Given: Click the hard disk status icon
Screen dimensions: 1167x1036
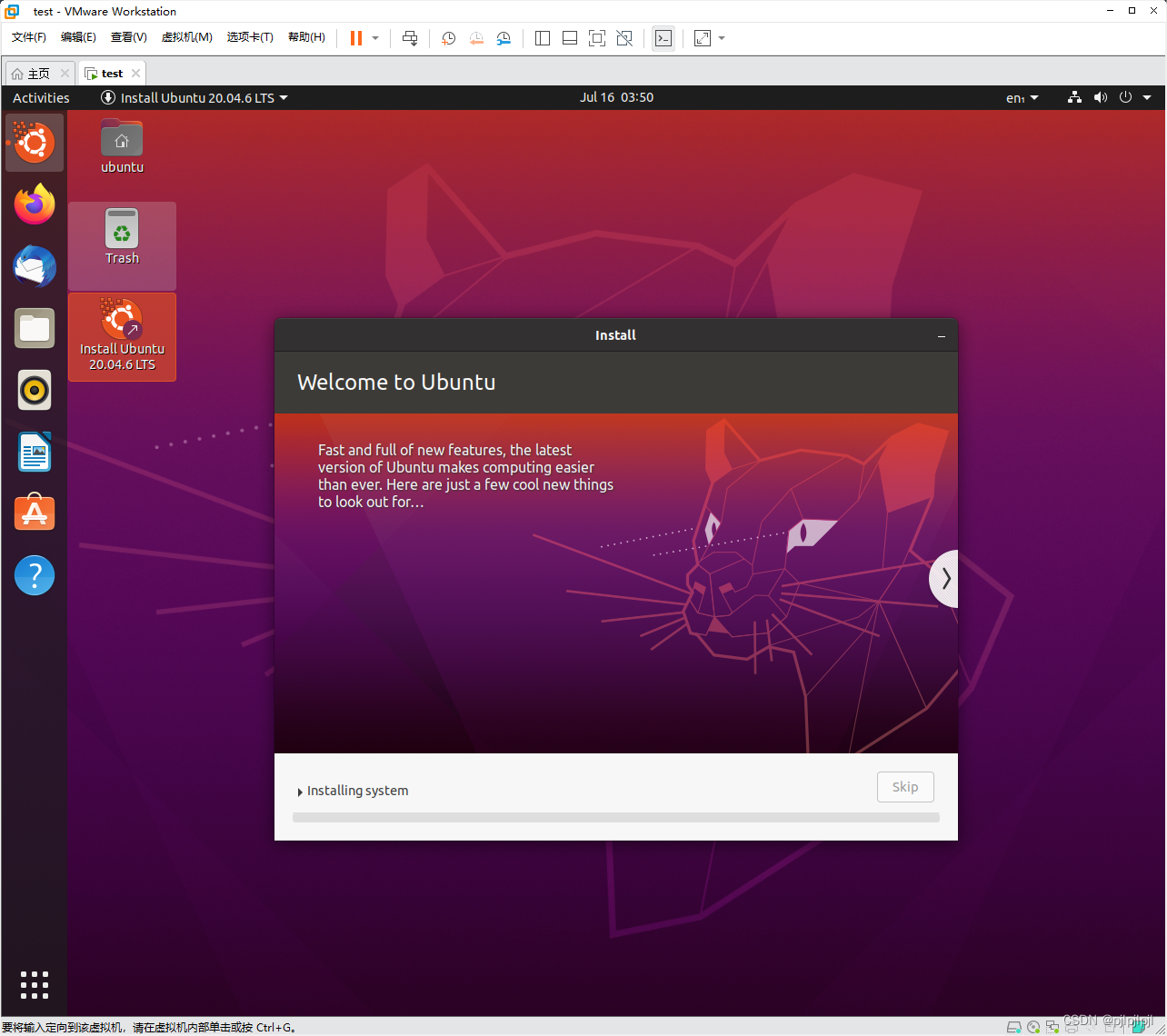Looking at the screenshot, I should point(1015,1028).
